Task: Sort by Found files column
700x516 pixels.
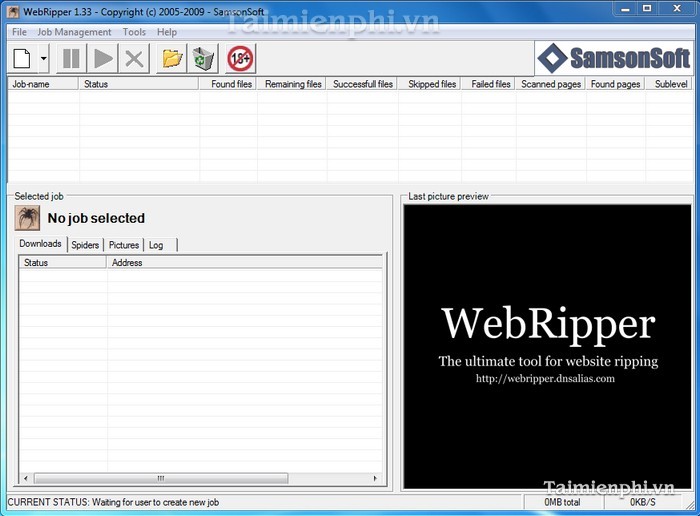Action: click(x=228, y=84)
